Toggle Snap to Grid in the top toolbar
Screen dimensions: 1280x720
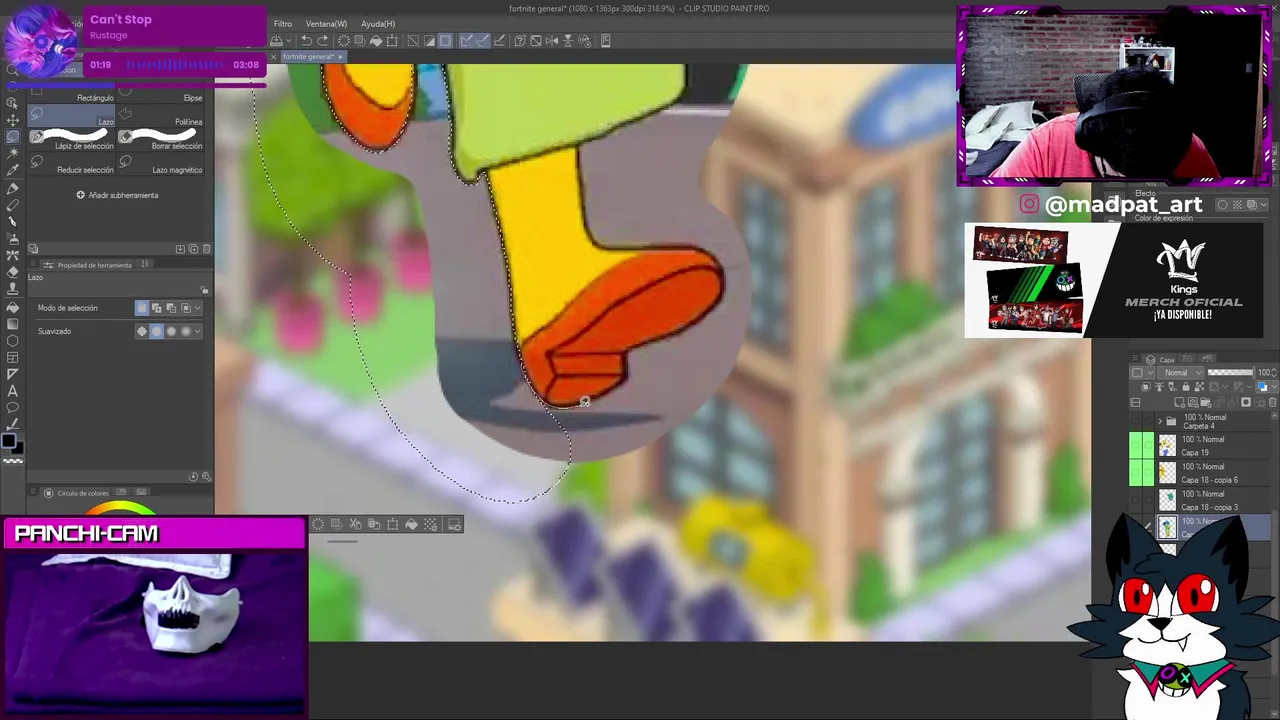[499, 40]
